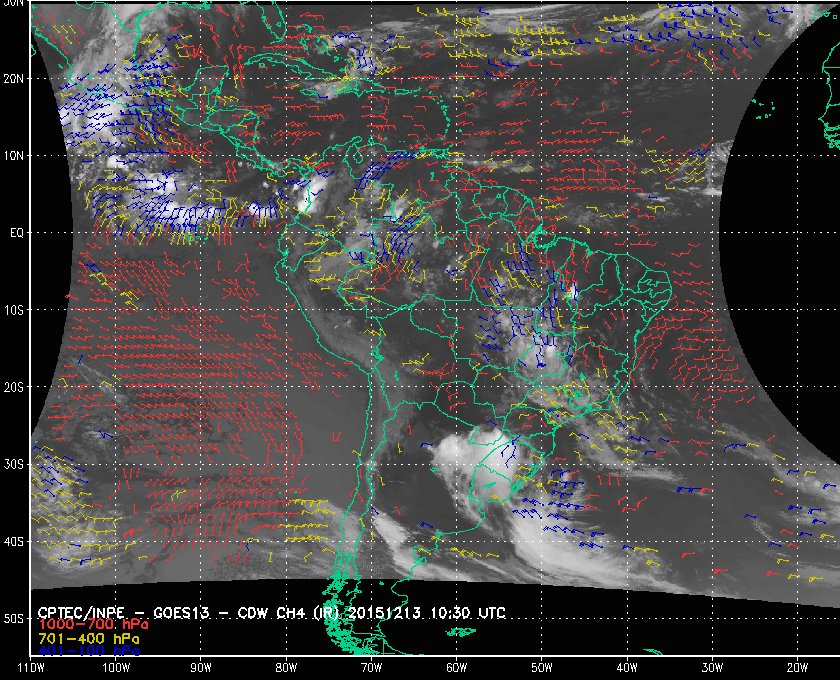This screenshot has width=840, height=680.
Task: Click the 30W longitude label
Action: coord(712,668)
